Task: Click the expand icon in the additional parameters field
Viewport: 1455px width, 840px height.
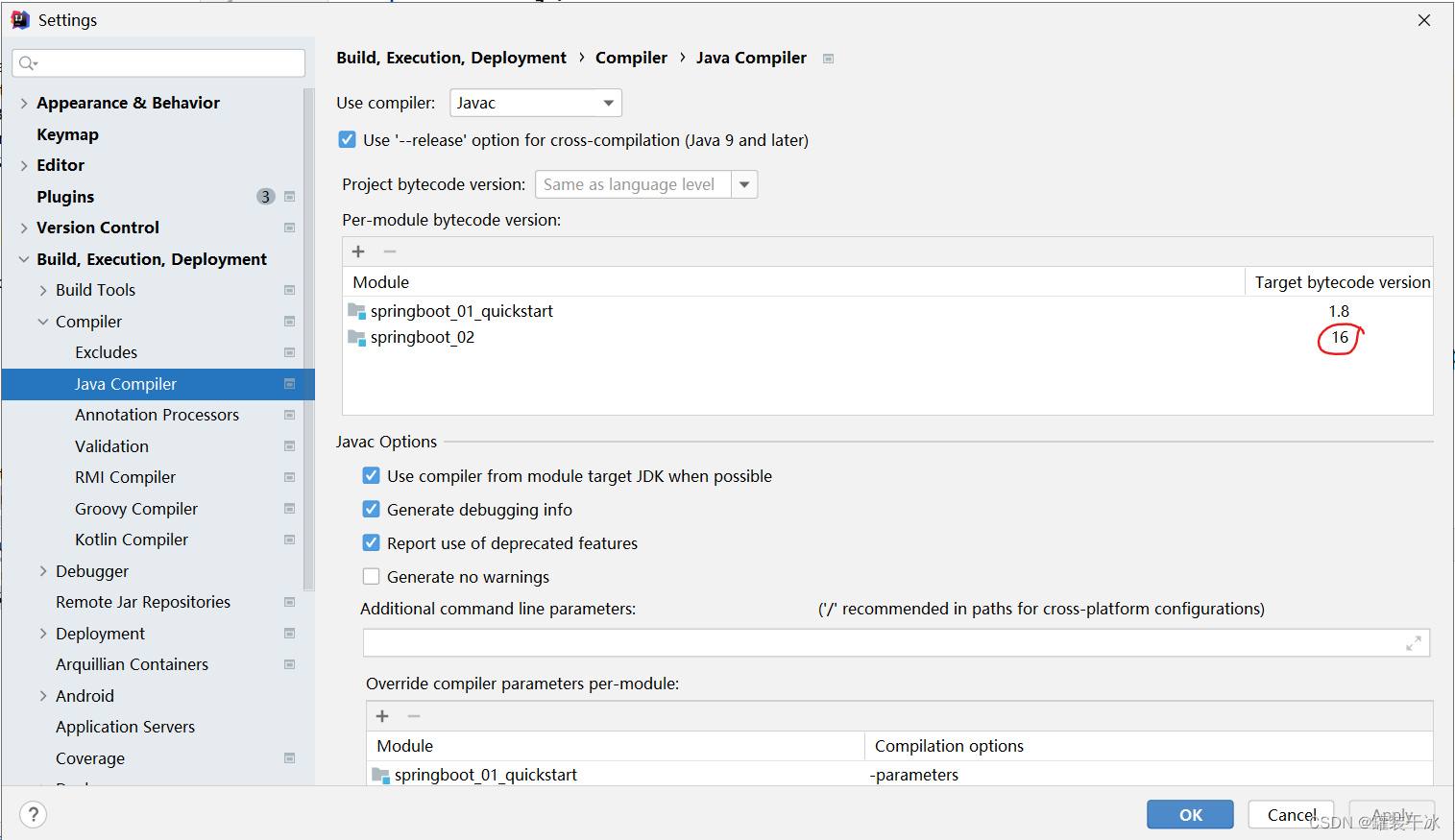Action: 1413,643
